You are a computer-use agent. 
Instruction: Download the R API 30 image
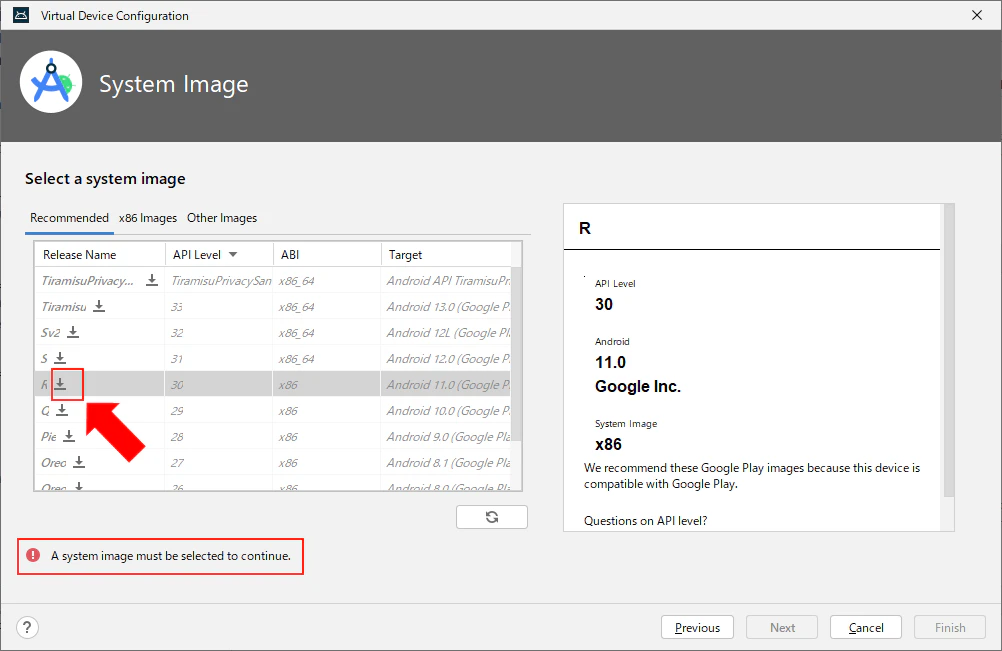pos(59,384)
